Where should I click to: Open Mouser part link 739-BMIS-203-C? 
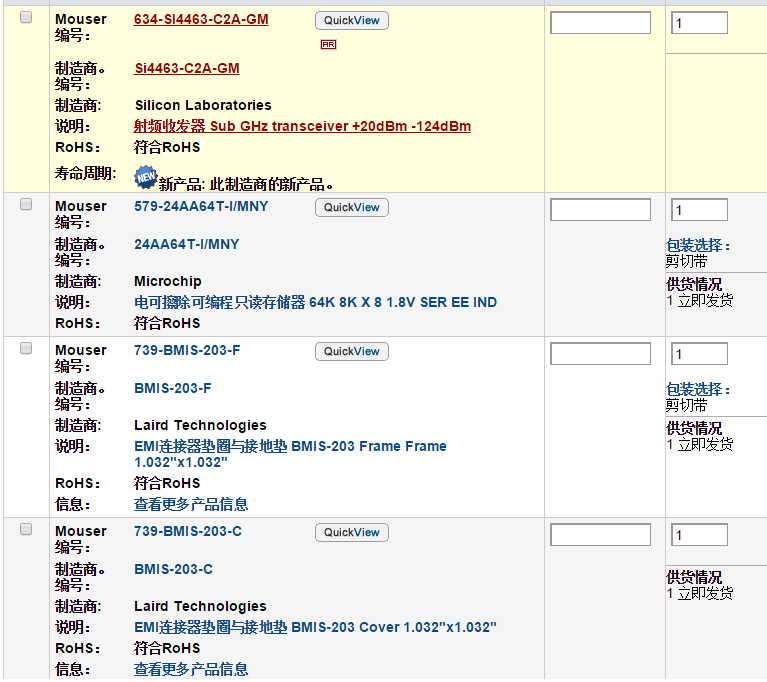click(188, 531)
